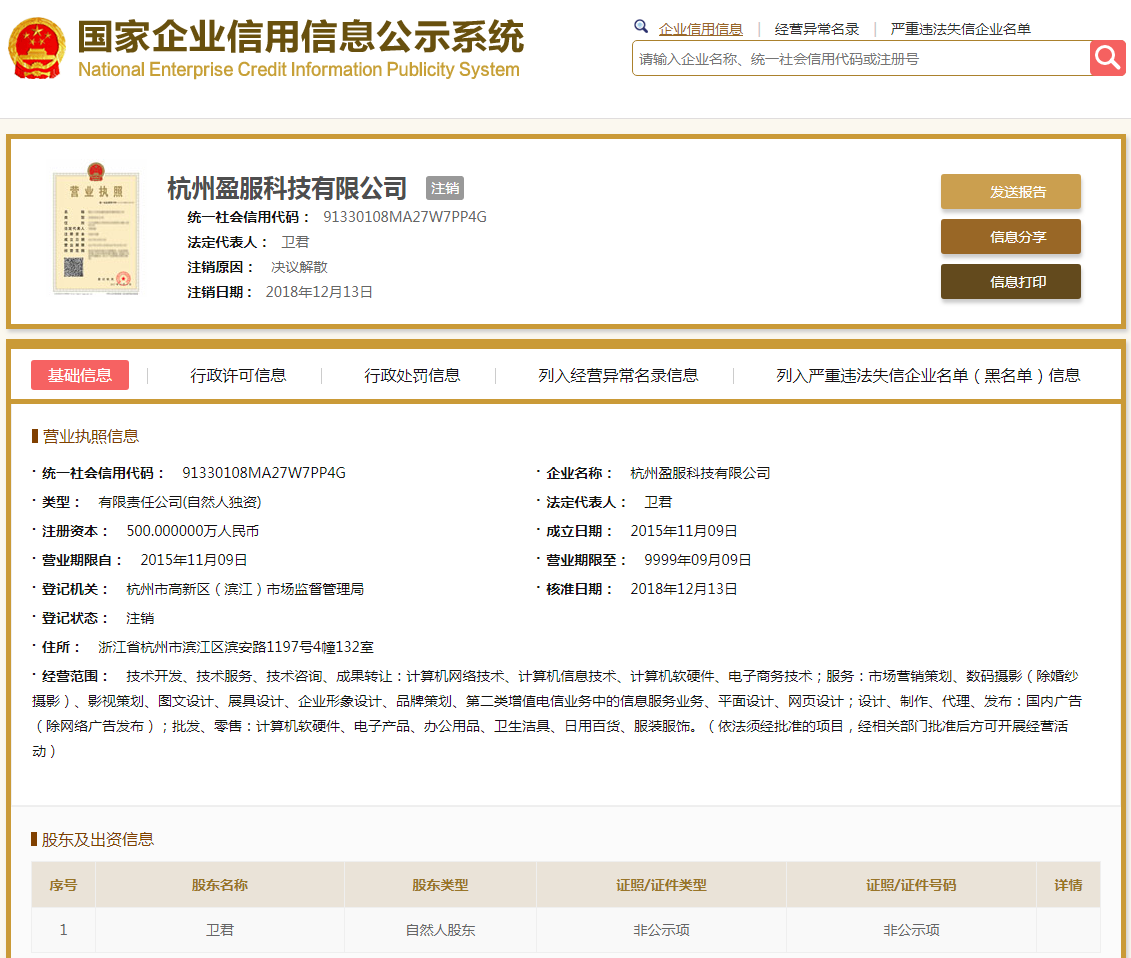Select the 企业信用信息 search category
Screen dimensions: 1131x958
click(x=700, y=29)
